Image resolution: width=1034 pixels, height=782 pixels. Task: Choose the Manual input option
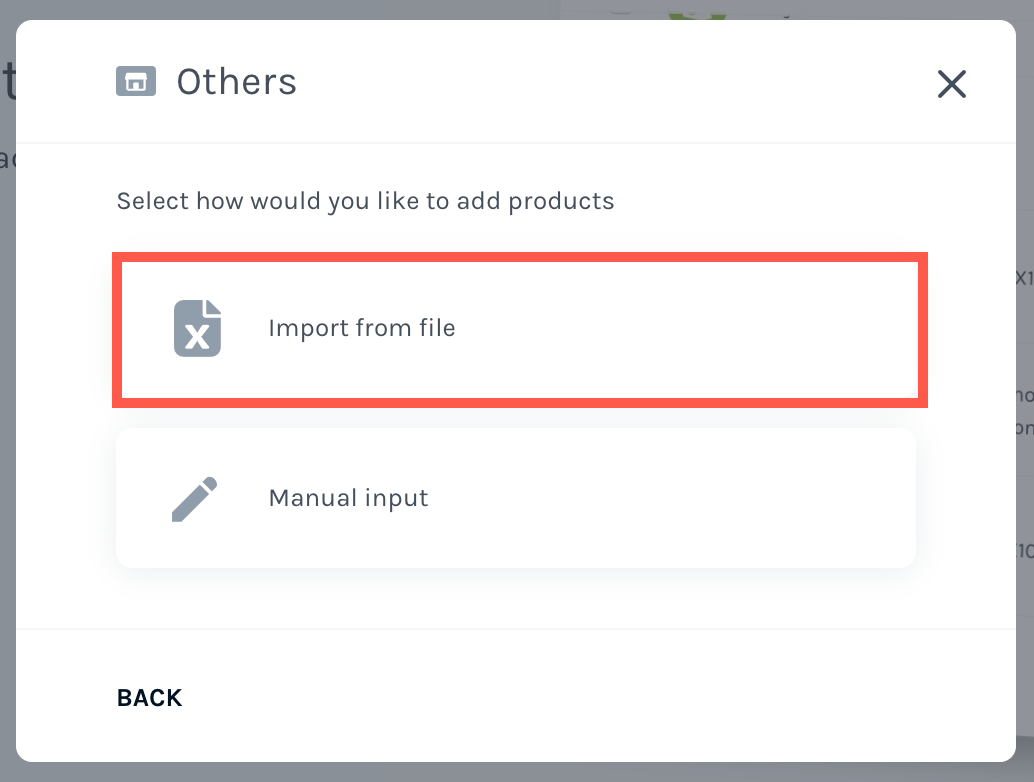516,498
